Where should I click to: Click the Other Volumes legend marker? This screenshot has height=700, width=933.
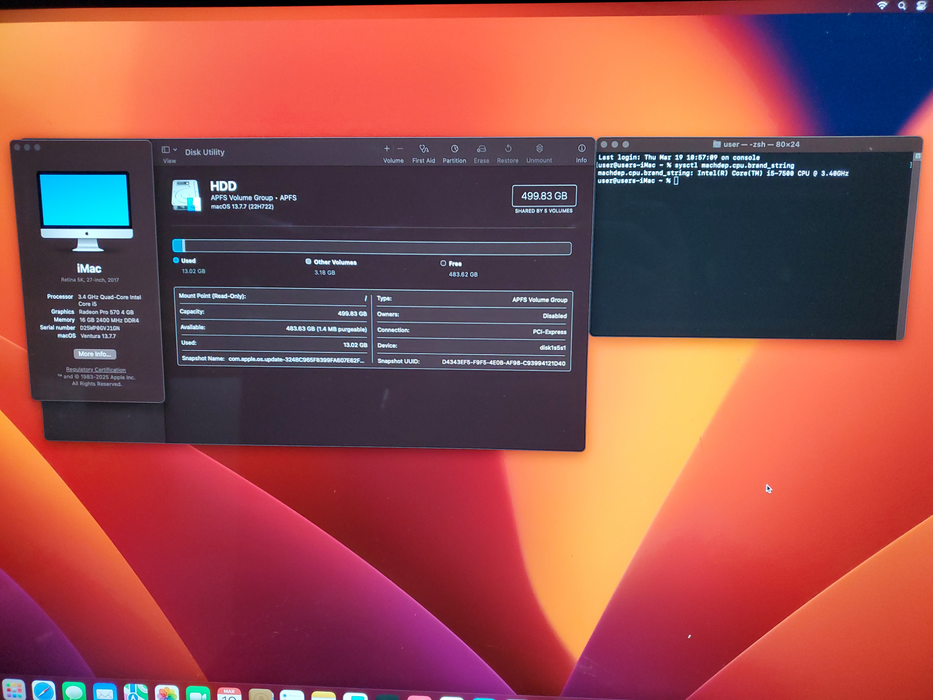pos(308,261)
